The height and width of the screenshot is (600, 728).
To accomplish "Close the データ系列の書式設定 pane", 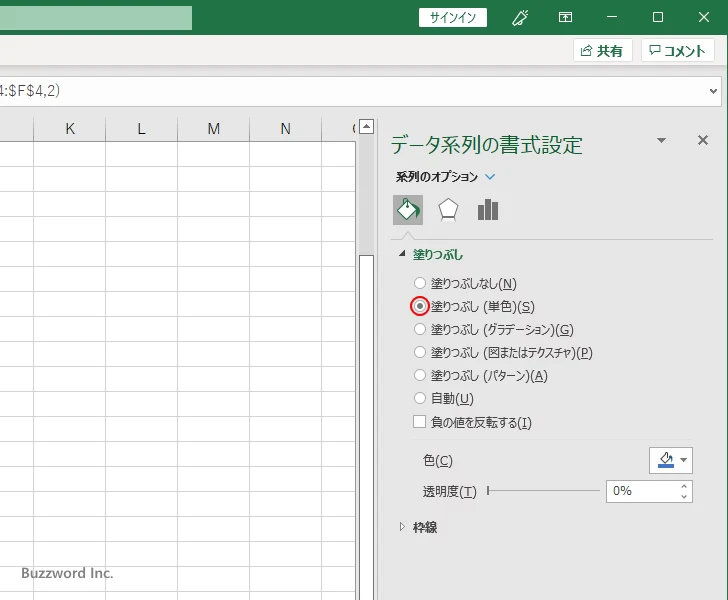I will [703, 140].
